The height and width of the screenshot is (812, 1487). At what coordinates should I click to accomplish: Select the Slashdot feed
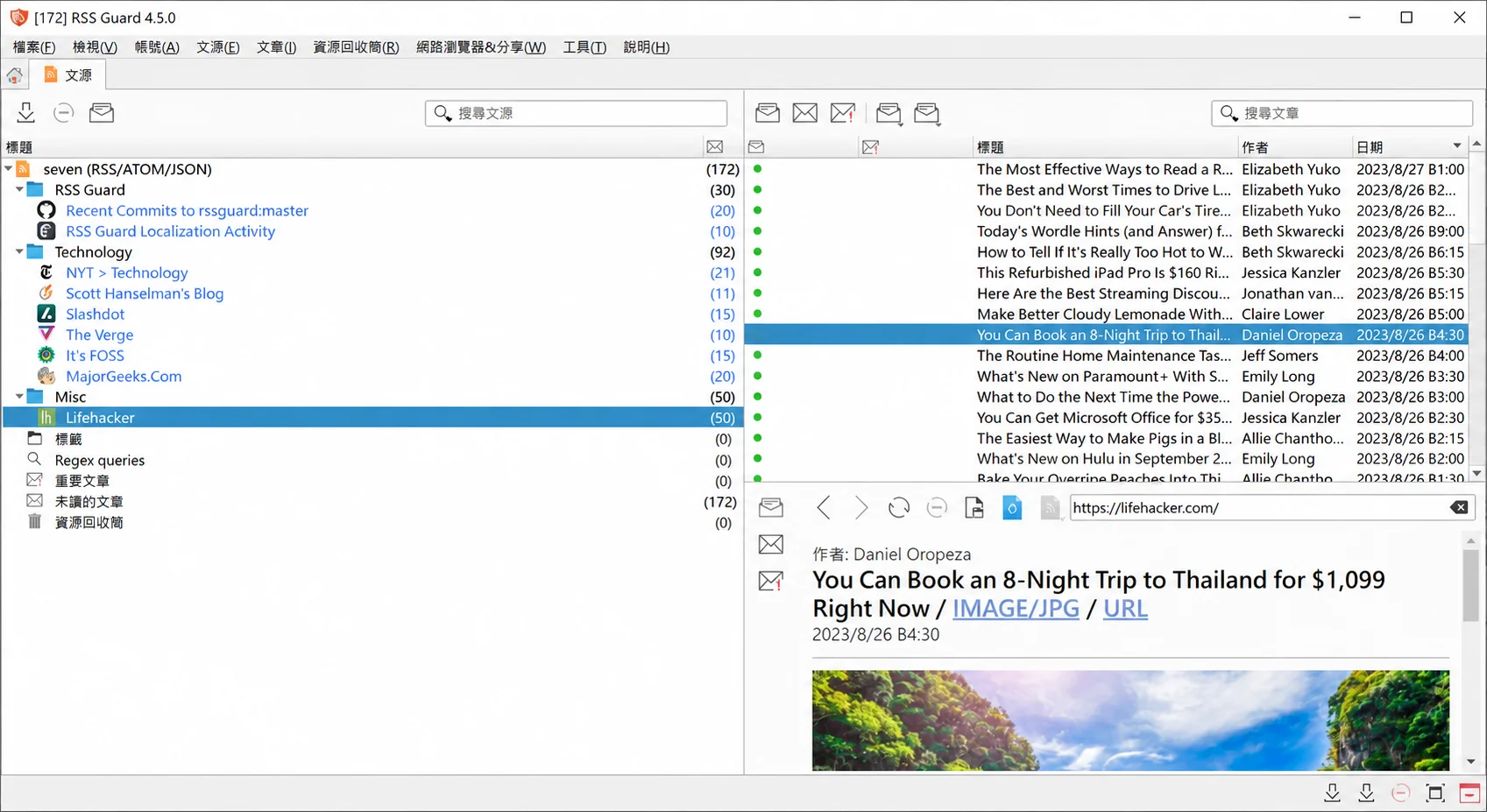(x=96, y=314)
